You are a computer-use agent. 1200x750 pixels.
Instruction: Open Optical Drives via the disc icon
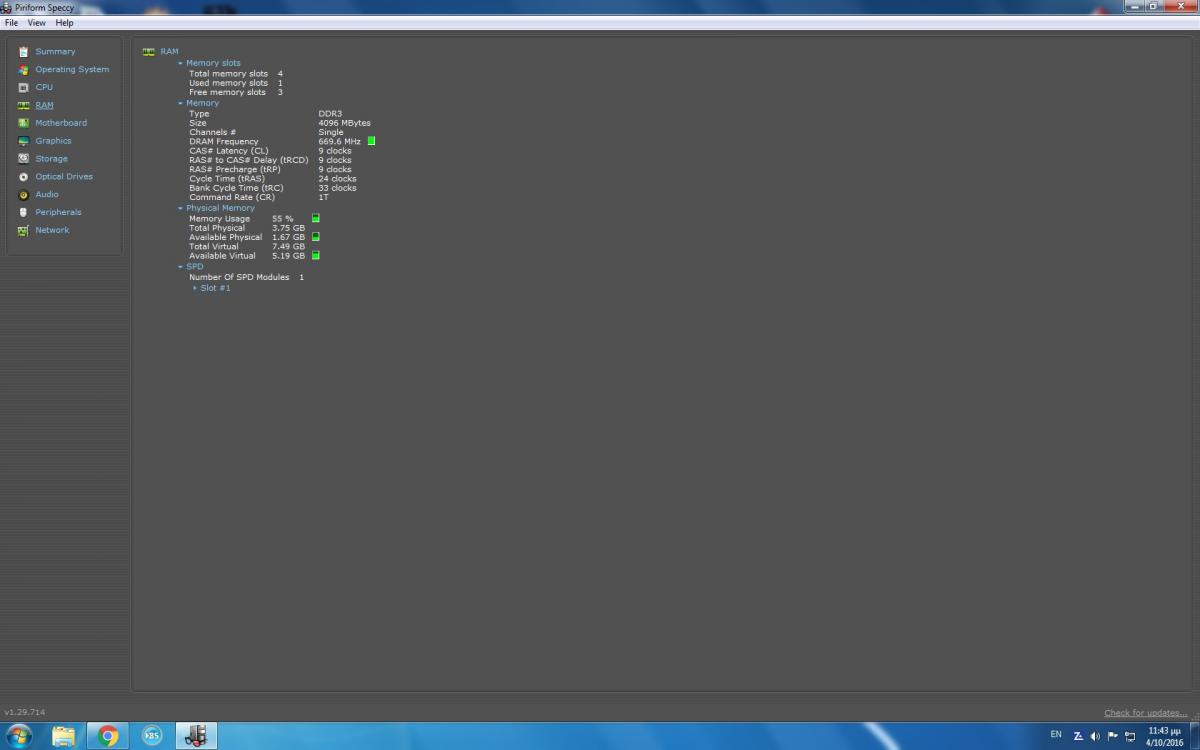click(x=24, y=177)
